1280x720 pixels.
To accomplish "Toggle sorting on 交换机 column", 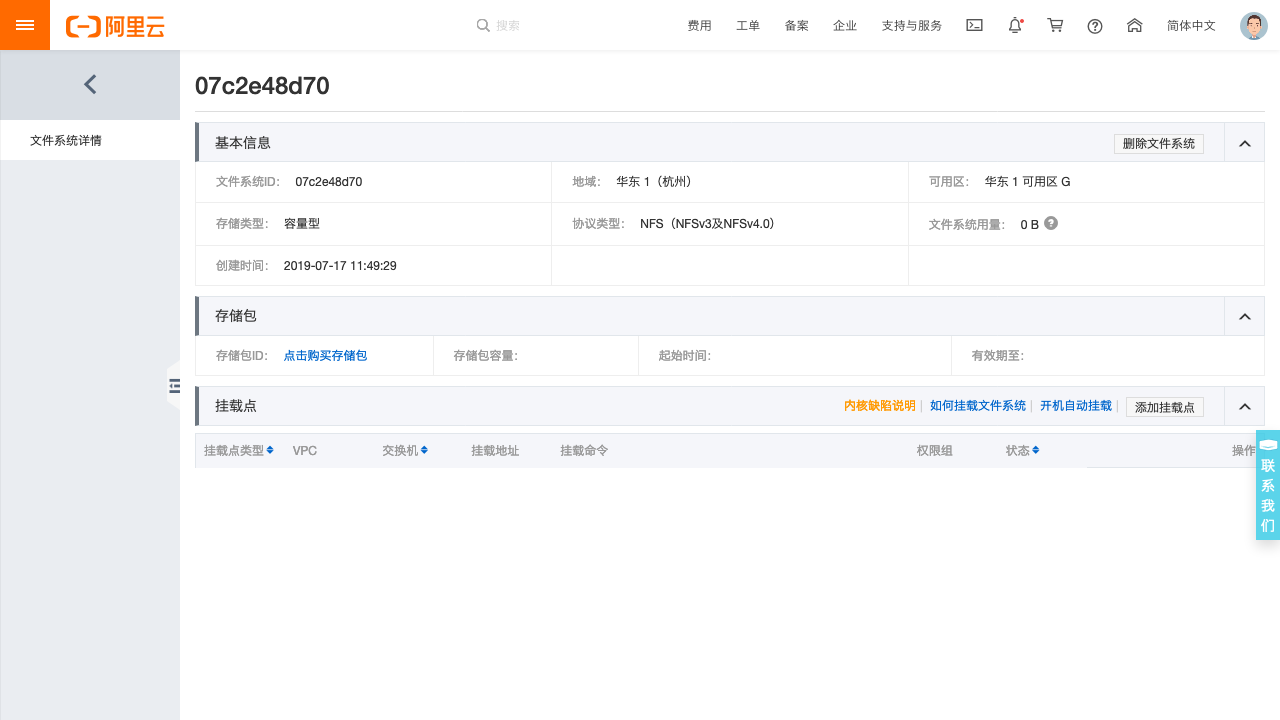I will (424, 450).
